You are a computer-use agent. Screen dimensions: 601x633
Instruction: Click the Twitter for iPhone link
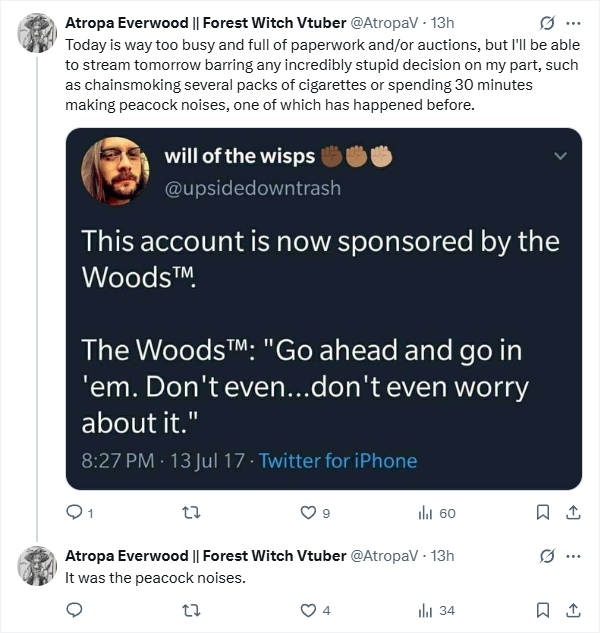(338, 461)
